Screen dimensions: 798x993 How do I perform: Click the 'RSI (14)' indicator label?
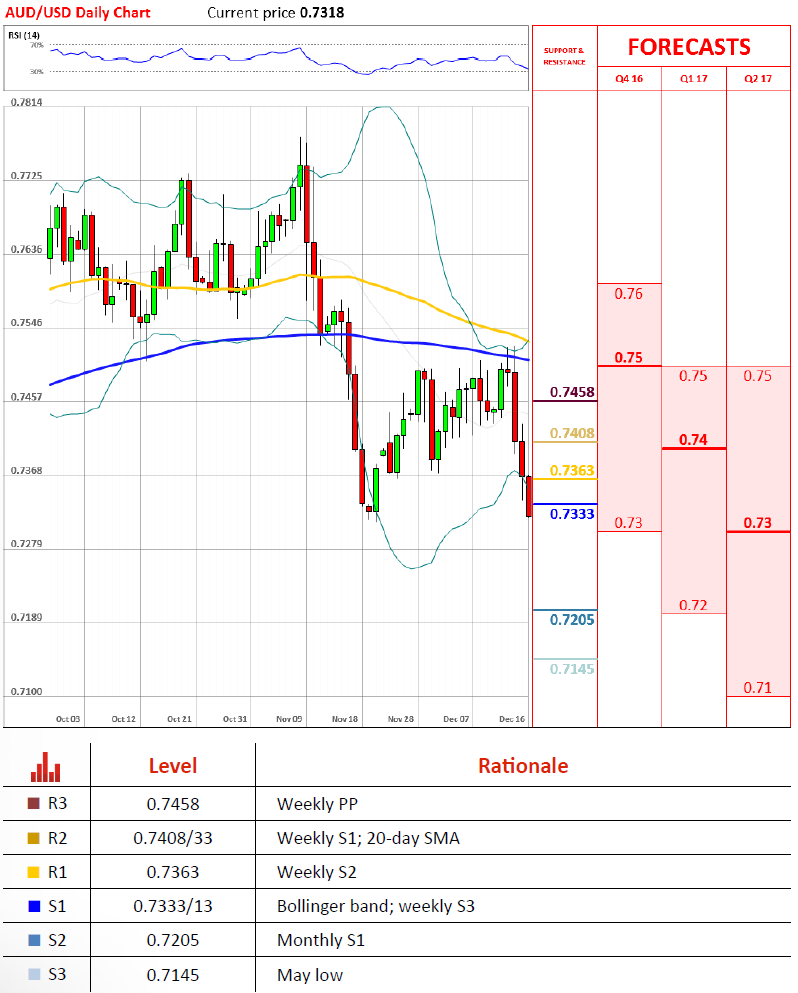tap(23, 35)
